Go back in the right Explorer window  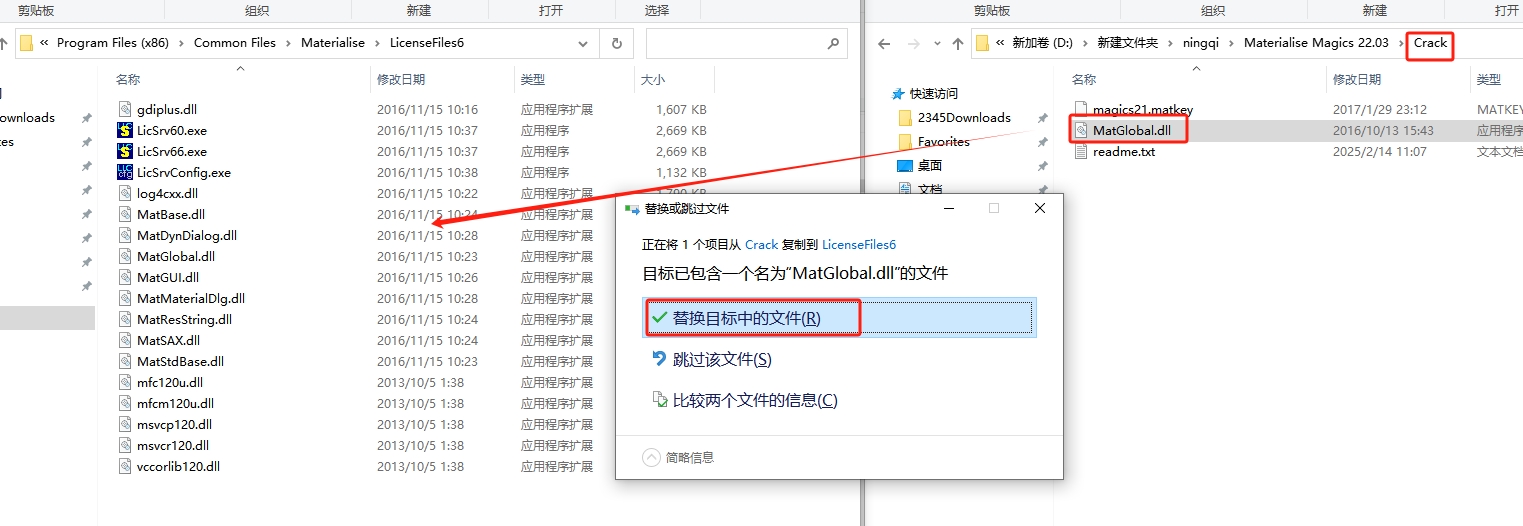point(884,44)
